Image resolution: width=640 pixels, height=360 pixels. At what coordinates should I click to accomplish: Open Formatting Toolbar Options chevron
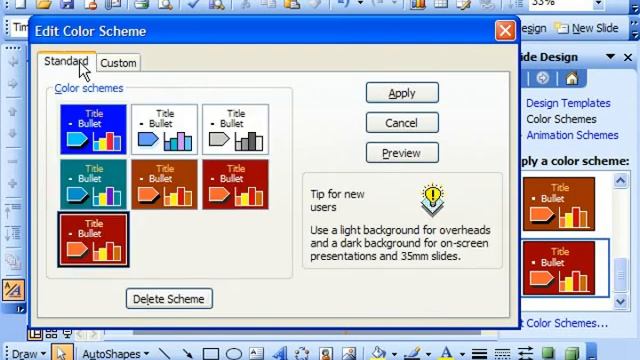coord(634,29)
